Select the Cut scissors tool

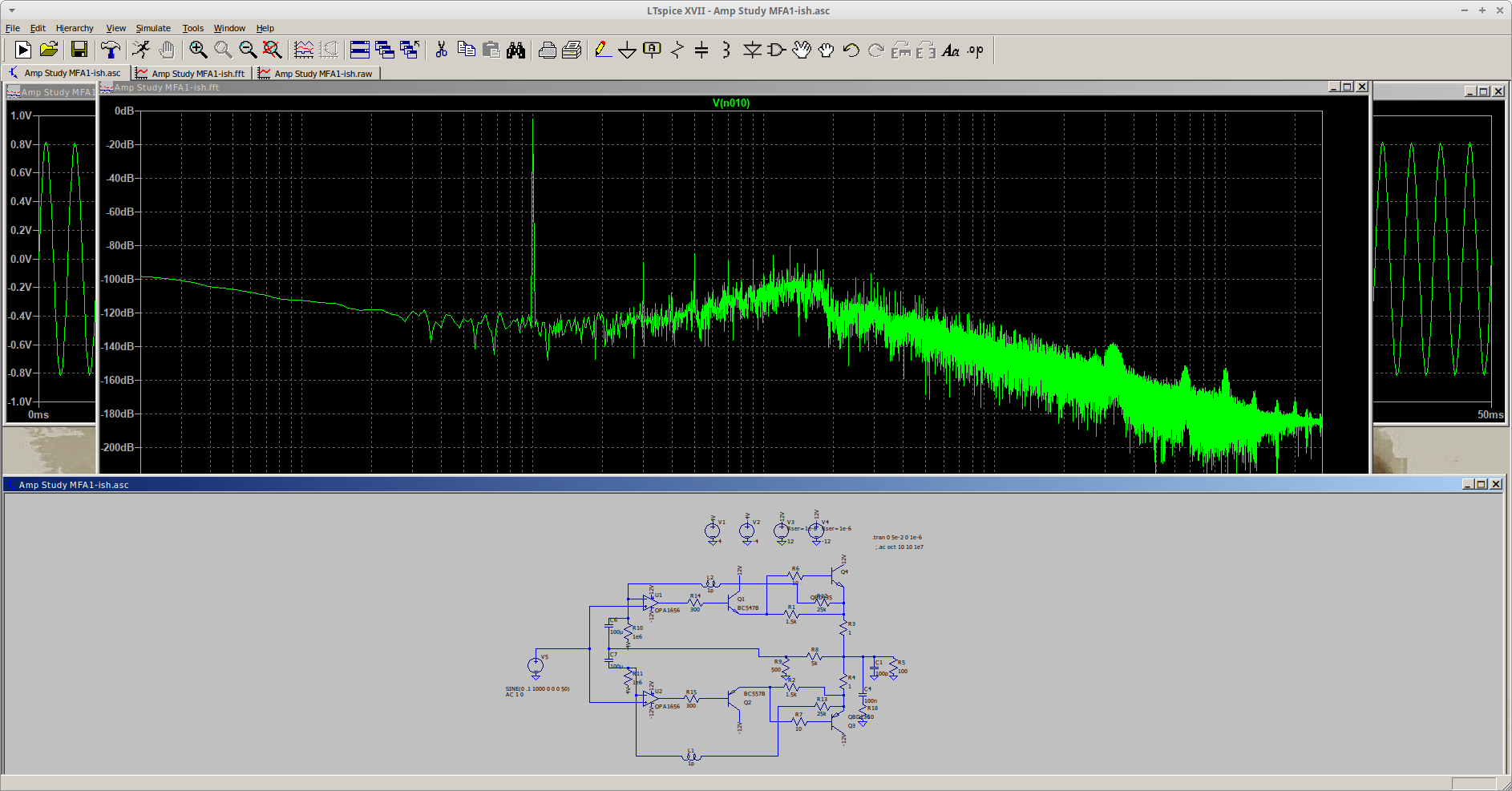[441, 50]
